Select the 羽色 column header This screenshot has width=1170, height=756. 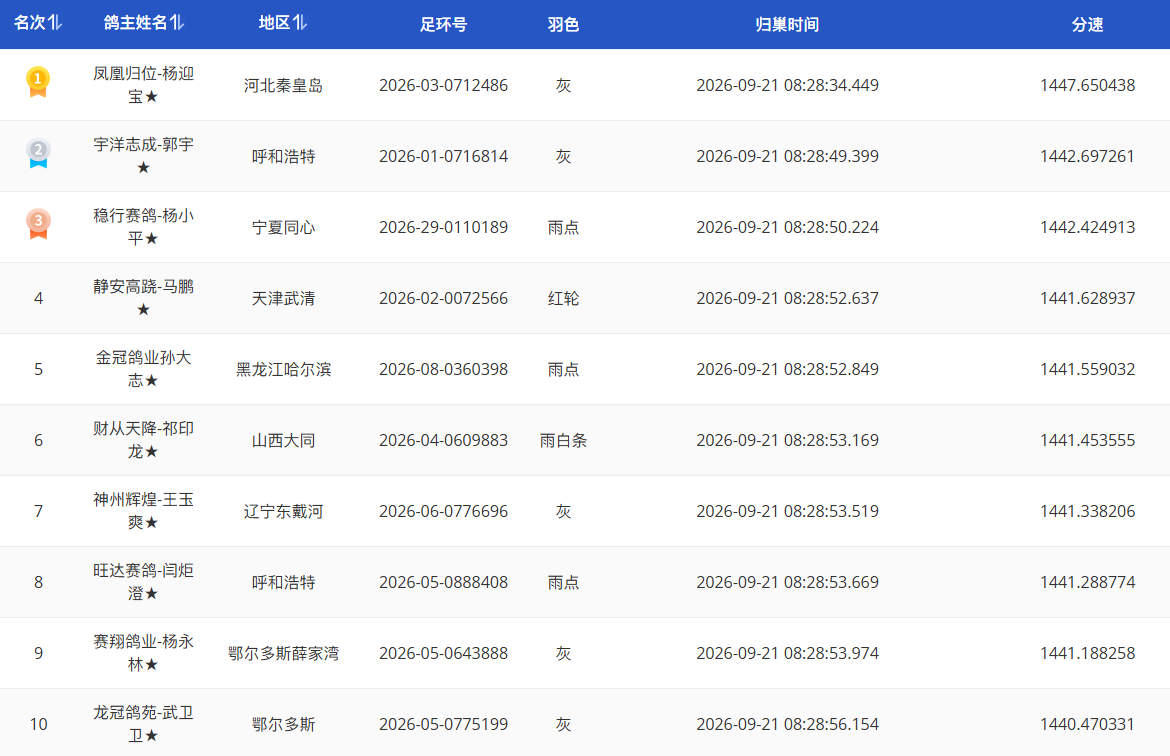click(x=563, y=25)
